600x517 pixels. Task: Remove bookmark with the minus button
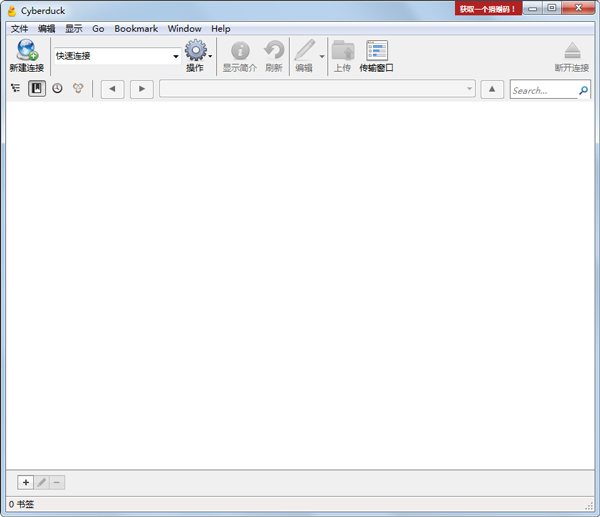[x=57, y=482]
